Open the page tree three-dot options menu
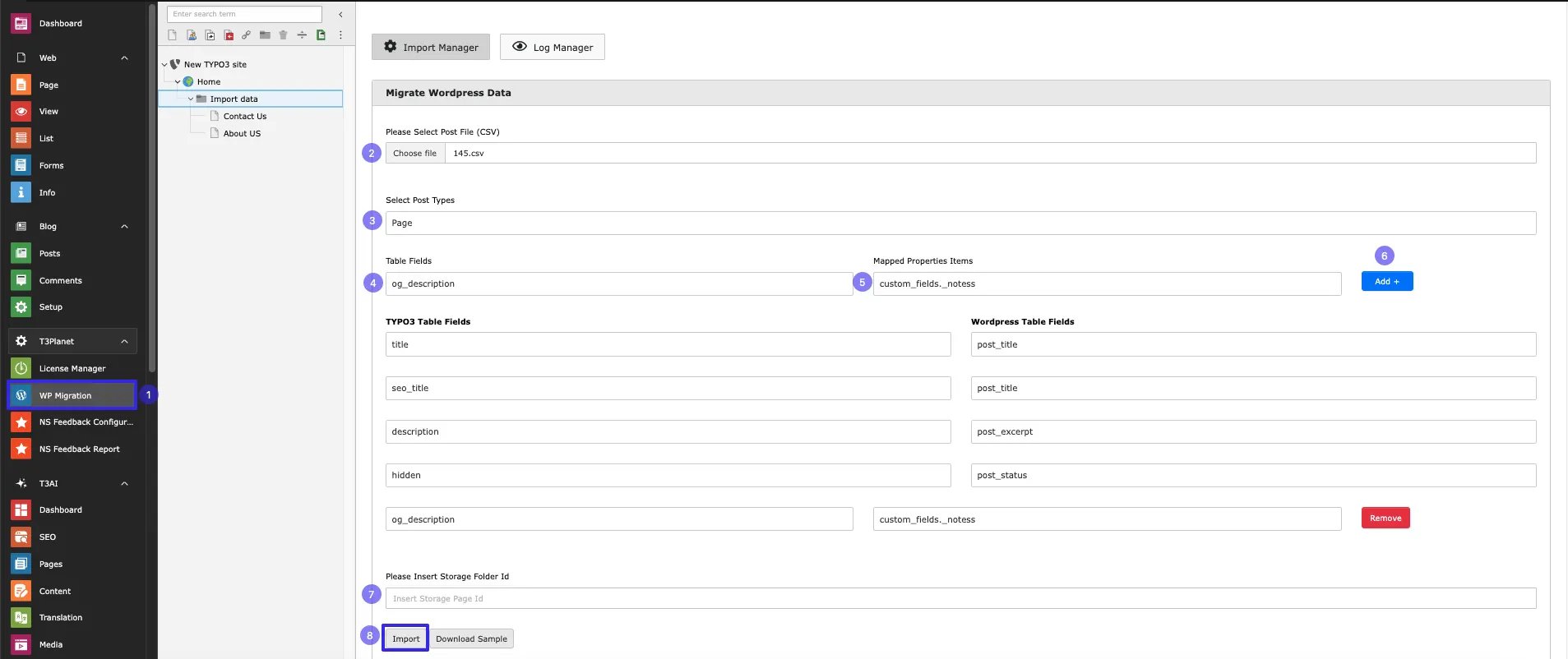 point(340,35)
